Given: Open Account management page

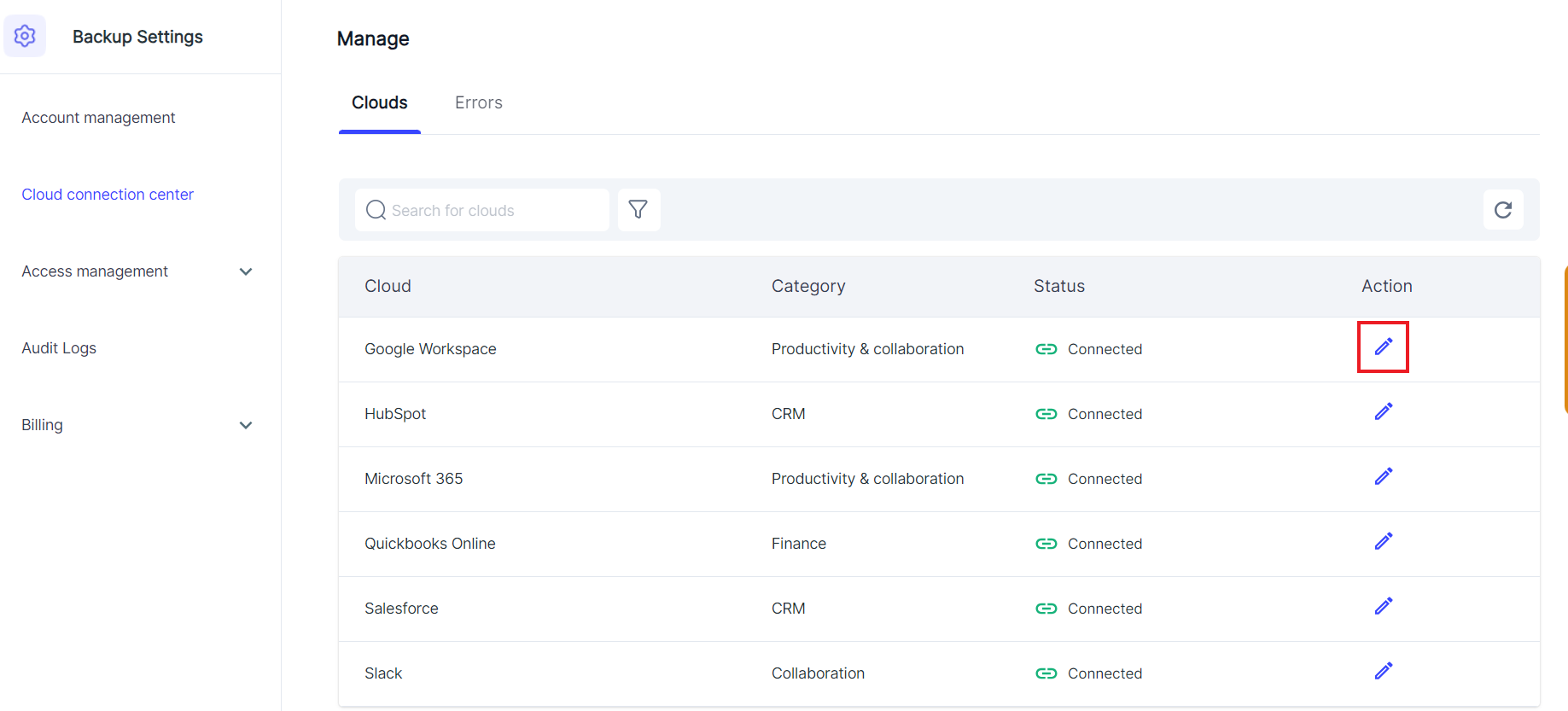Looking at the screenshot, I should [x=98, y=118].
